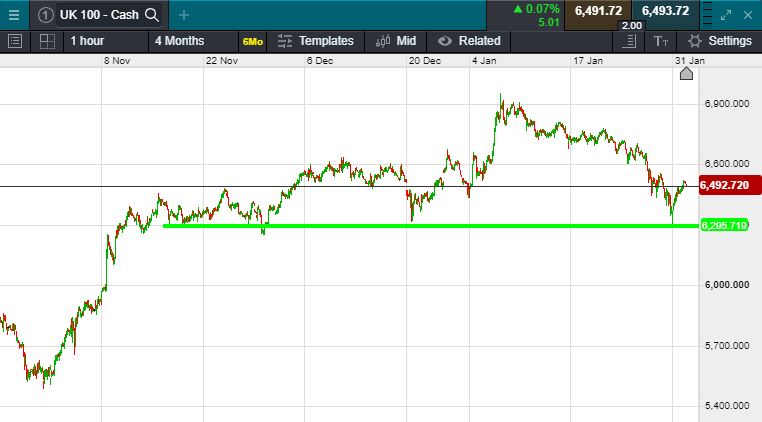
Task: Click the 5,700.000 price axis label
Action: point(727,346)
